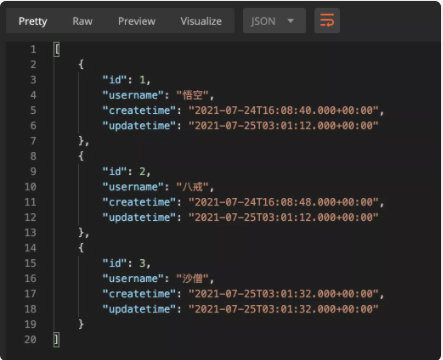Click line number 10 in the gutter
The height and width of the screenshot is (360, 443).
[30, 187]
